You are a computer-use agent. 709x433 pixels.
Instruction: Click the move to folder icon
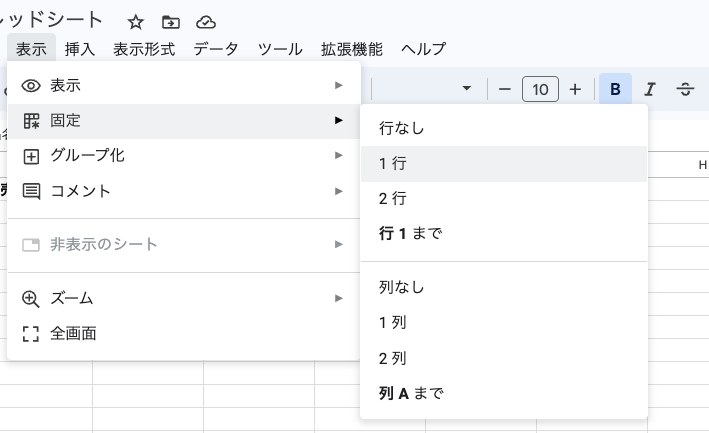coord(171,21)
